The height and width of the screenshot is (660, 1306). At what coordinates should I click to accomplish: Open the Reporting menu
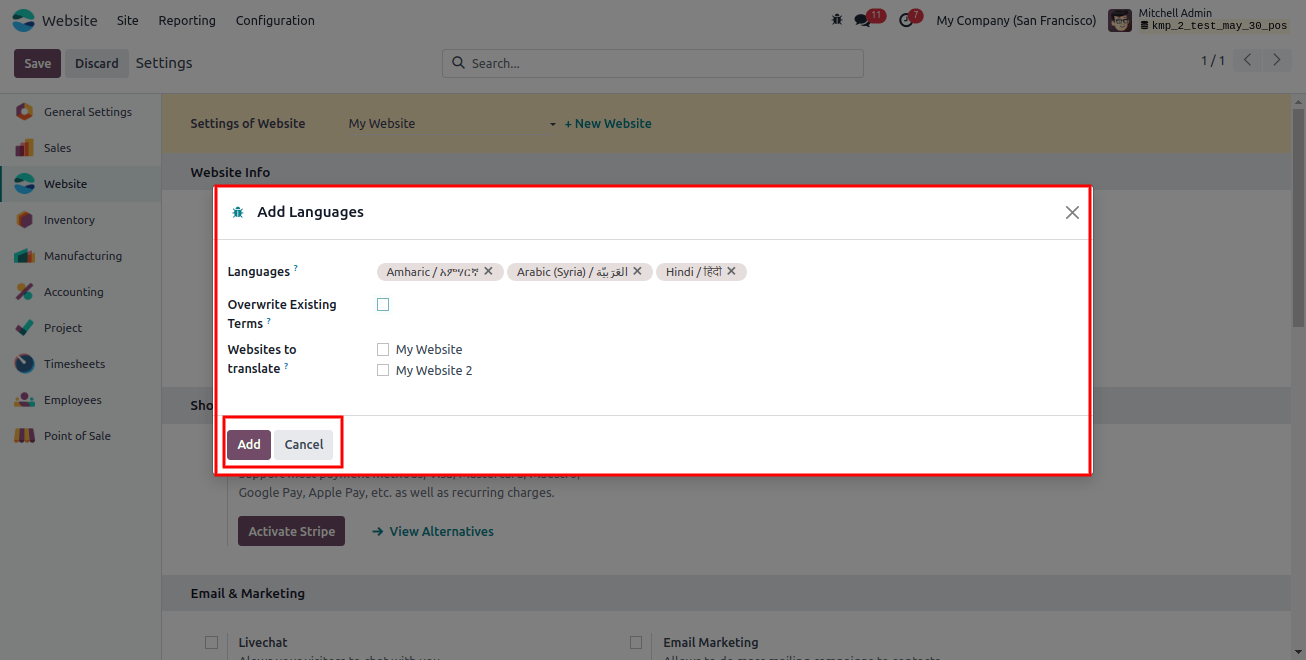pyautogui.click(x=187, y=20)
